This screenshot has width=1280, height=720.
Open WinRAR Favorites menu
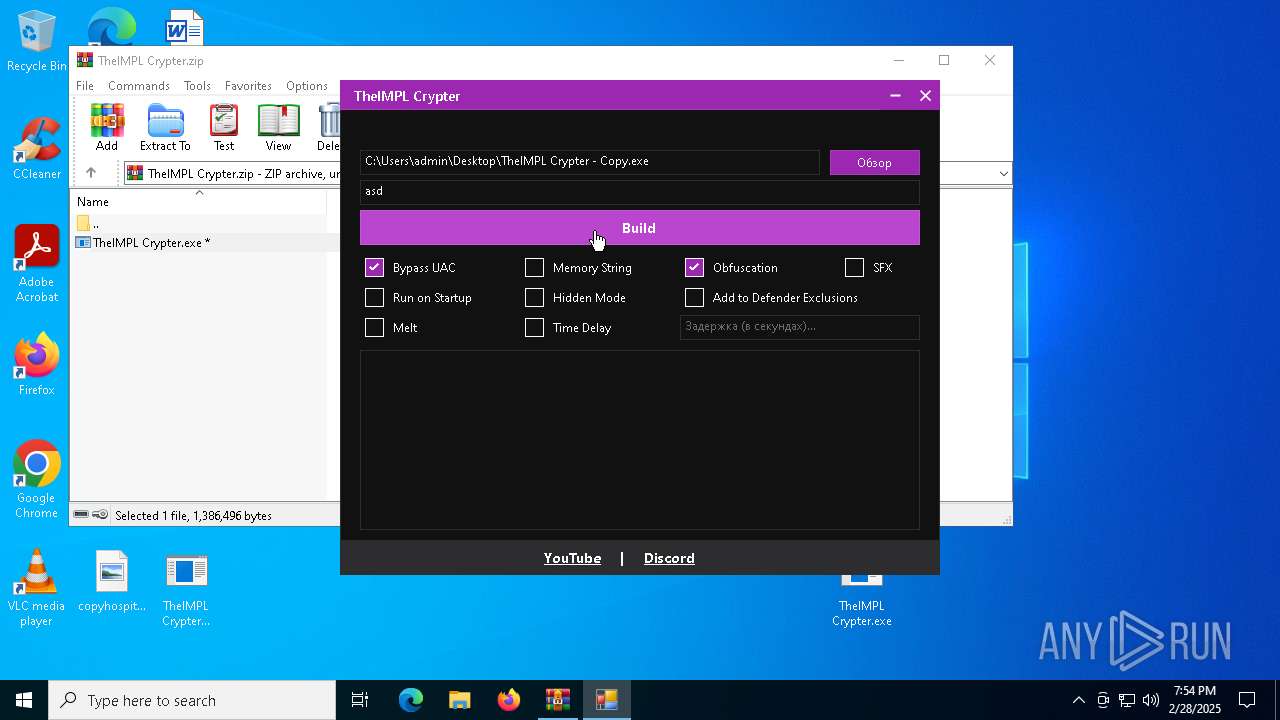(x=248, y=86)
